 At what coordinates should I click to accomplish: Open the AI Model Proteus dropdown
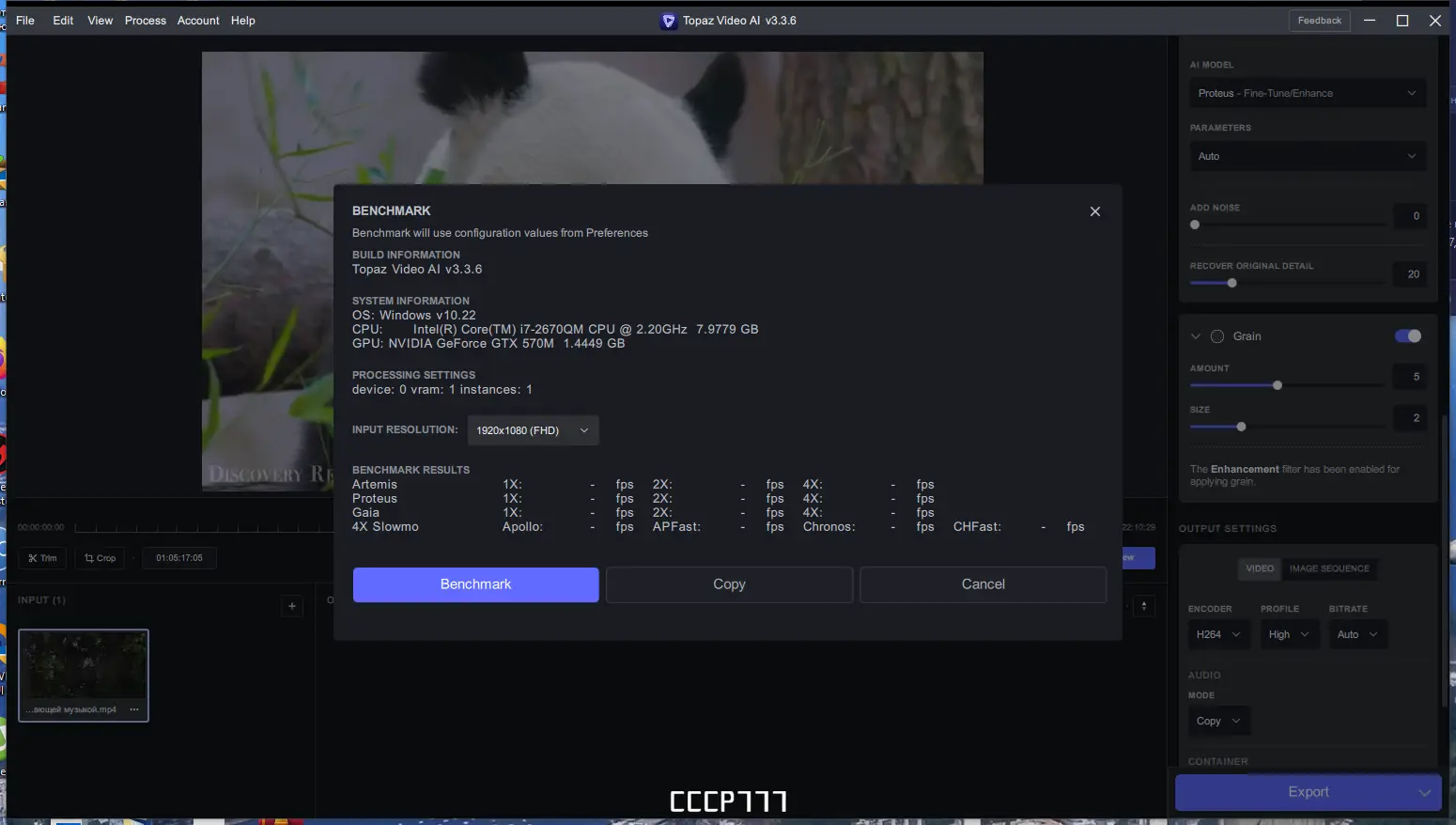click(x=1308, y=93)
